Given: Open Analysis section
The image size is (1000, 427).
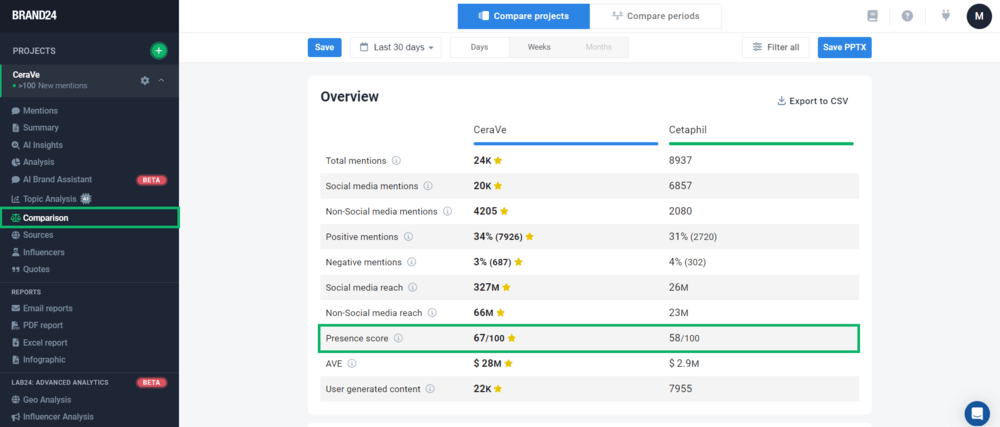Looking at the screenshot, I should coord(39,162).
